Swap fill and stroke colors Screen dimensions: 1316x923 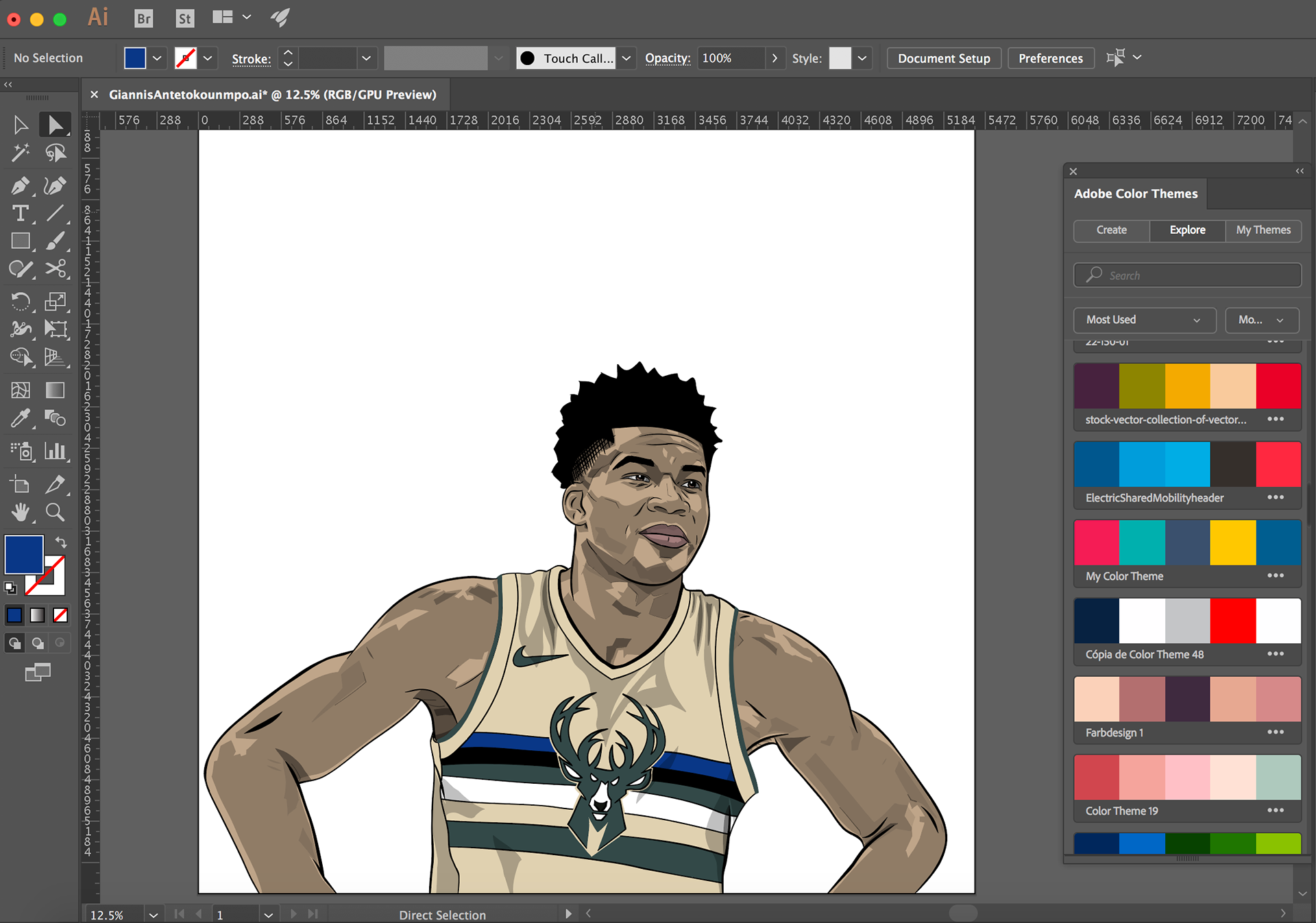[x=61, y=542]
